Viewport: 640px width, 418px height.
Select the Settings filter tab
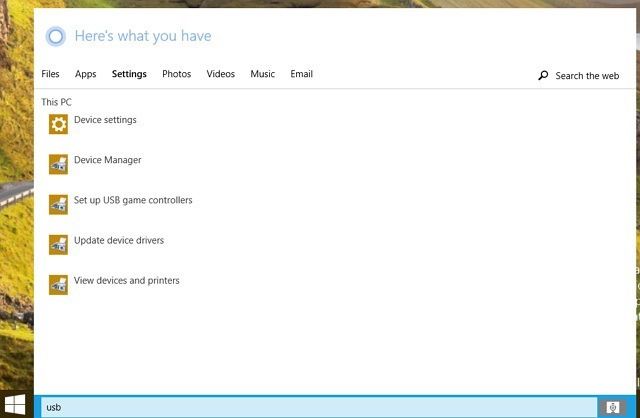tap(129, 74)
